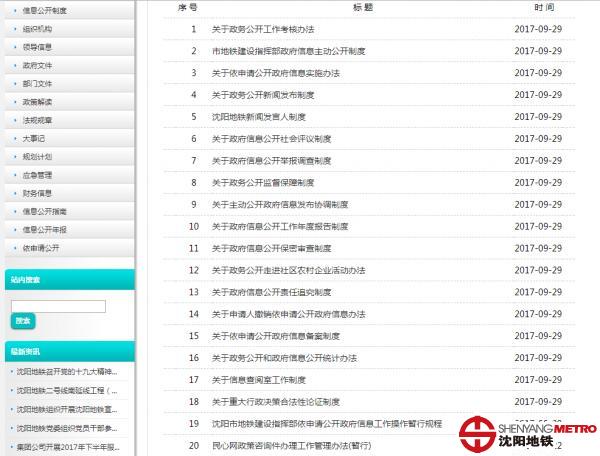The width and height of the screenshot is (600, 456).
Task: Open news 集团公司开展2017年下半年
Action: point(67,447)
